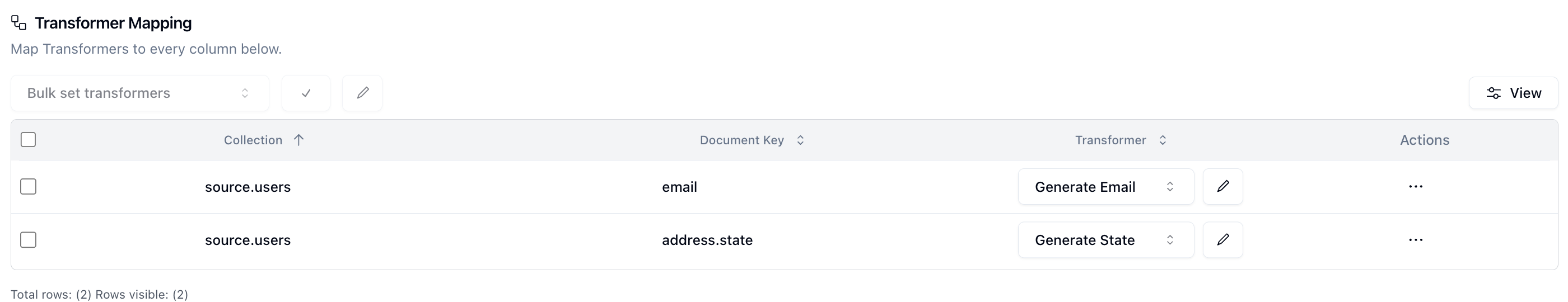The width and height of the screenshot is (1568, 302).
Task: Click the Collection sort arrow icon
Action: [298, 140]
